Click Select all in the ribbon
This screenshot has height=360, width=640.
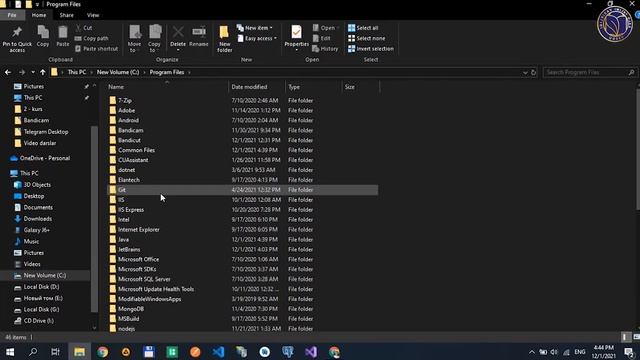[363, 28]
